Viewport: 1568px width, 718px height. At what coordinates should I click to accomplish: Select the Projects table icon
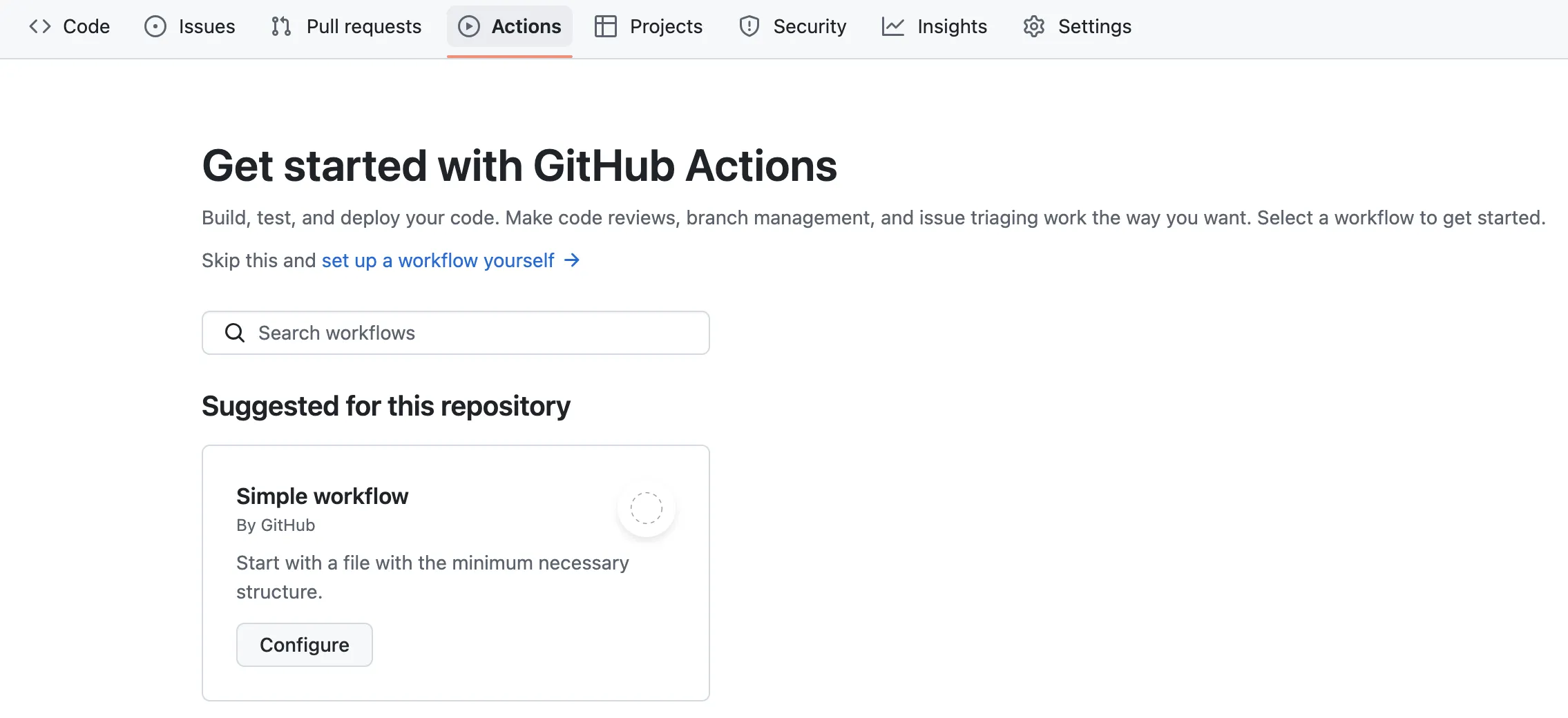[x=604, y=26]
